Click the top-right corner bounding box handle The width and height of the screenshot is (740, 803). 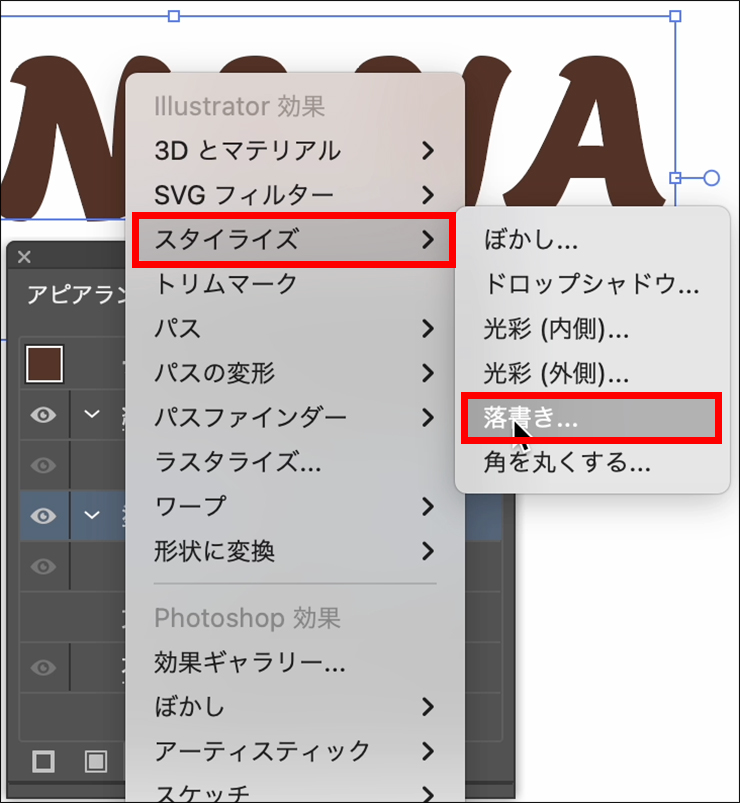(675, 16)
